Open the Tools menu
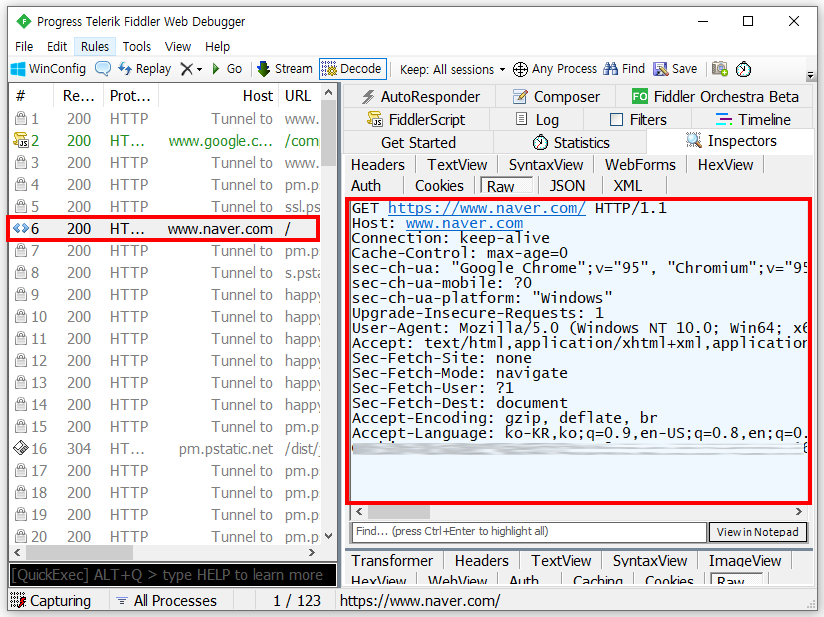The width and height of the screenshot is (824, 617). [137, 46]
